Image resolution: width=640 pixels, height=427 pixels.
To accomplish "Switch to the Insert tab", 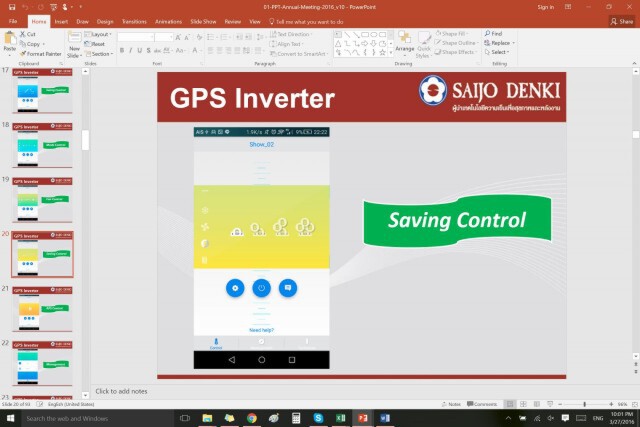I will (61, 22).
